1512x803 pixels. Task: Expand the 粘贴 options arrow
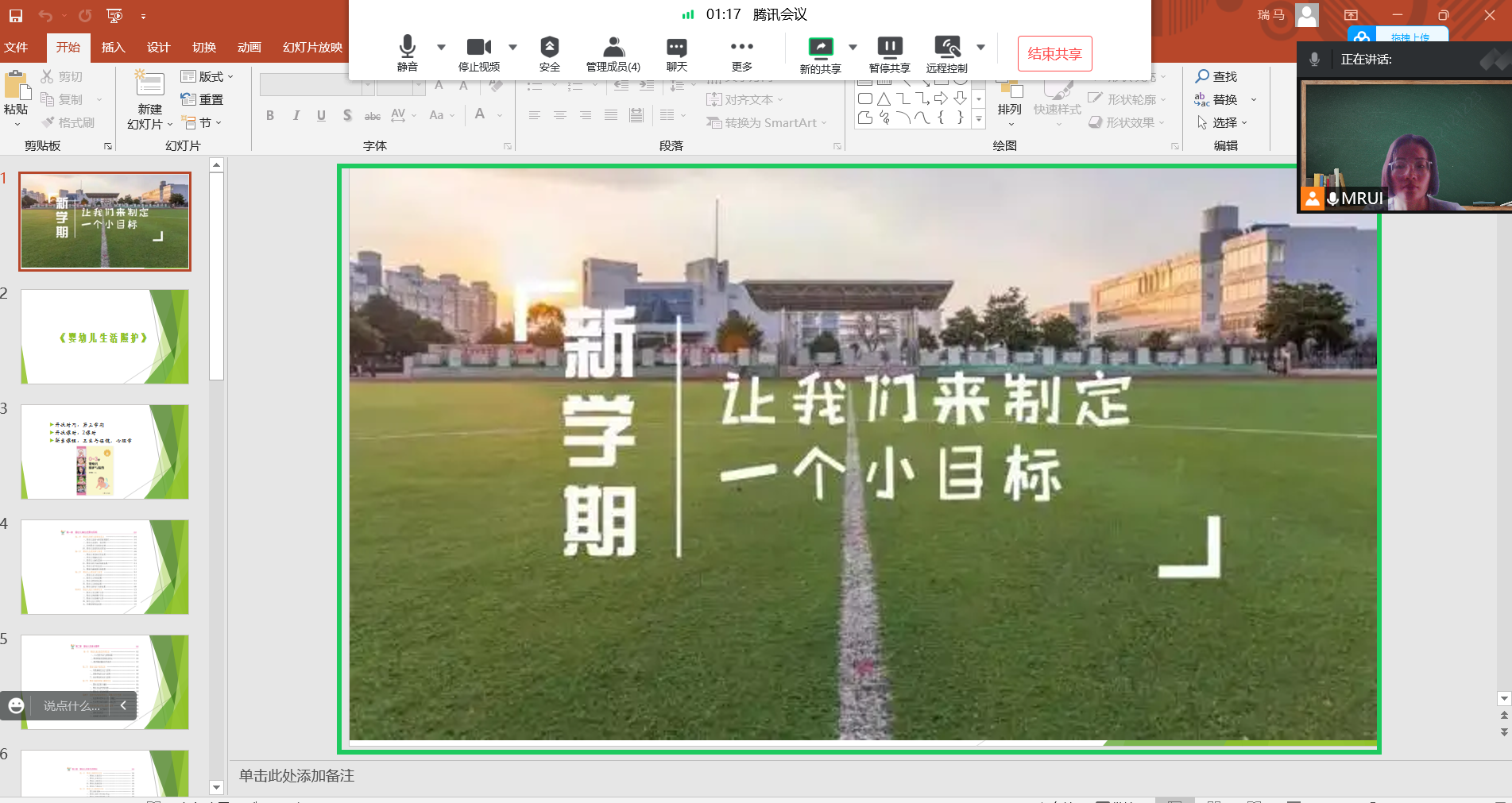[17, 124]
